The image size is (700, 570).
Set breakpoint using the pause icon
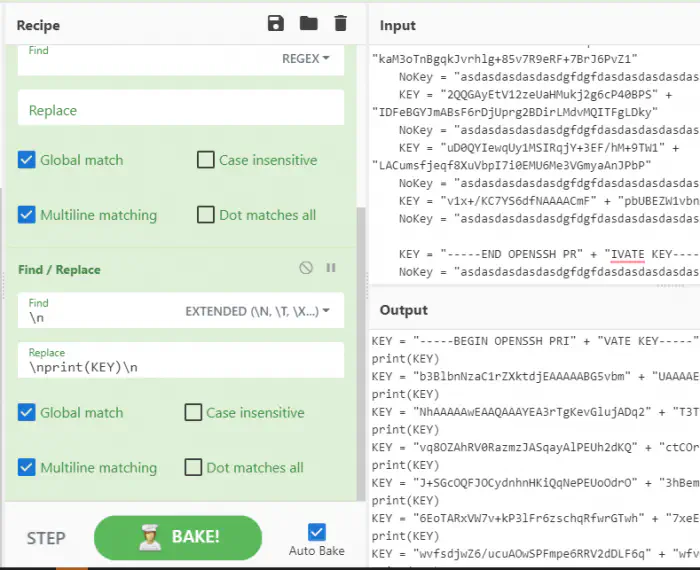click(331, 268)
